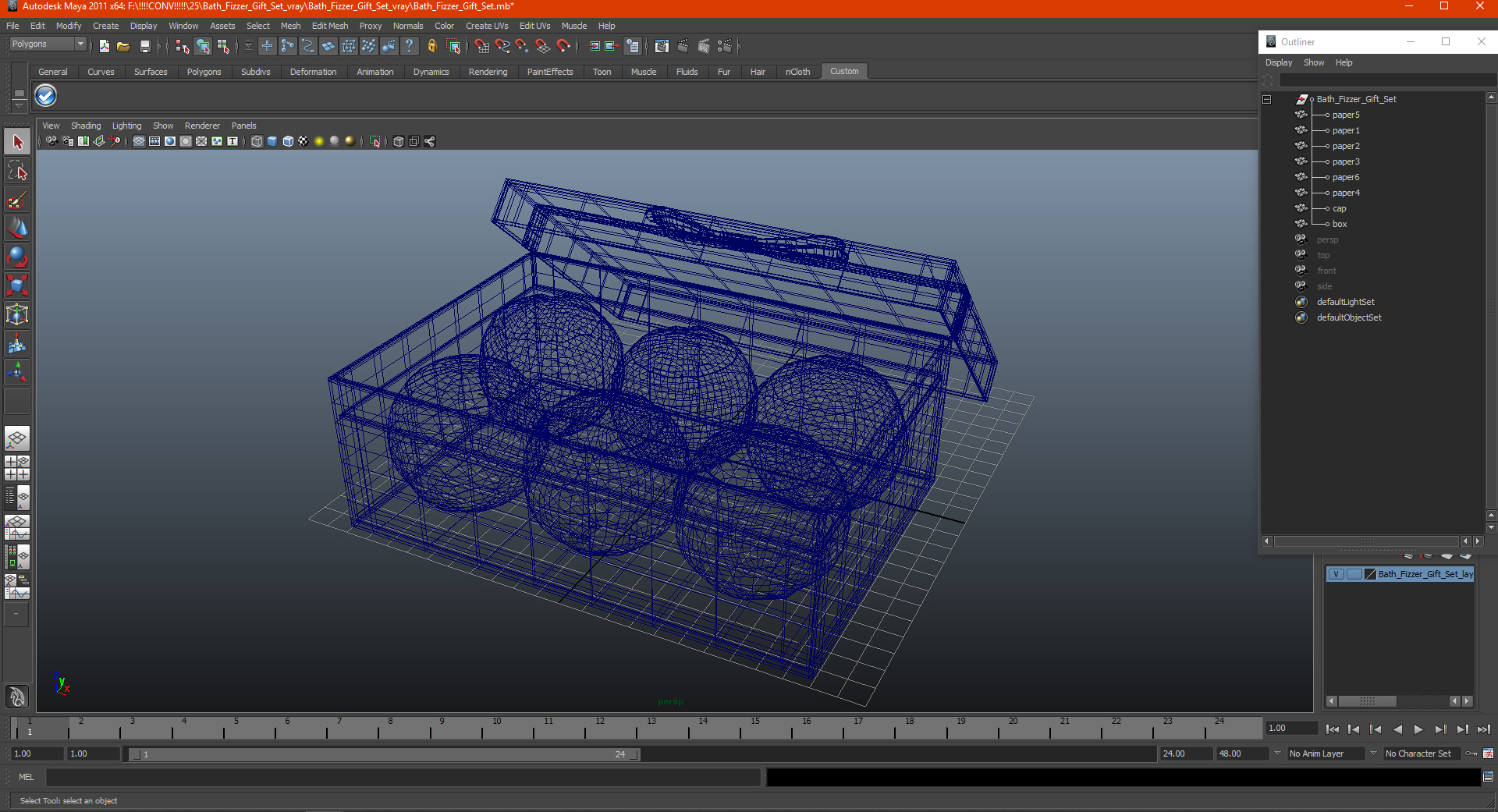The image size is (1498, 812).
Task: Select the Lasso tool in the toolbox
Action: pyautogui.click(x=17, y=171)
